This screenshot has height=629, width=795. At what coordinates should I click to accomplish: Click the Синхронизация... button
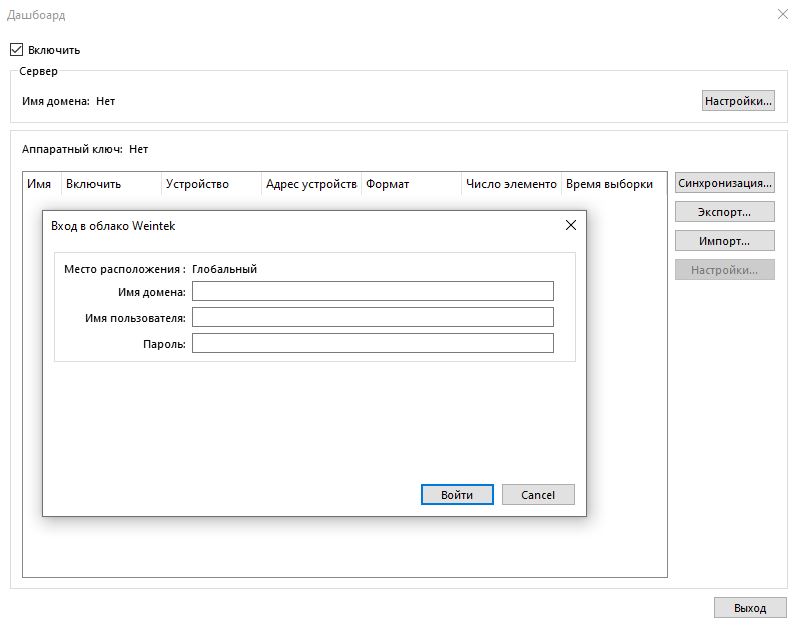[x=724, y=183]
